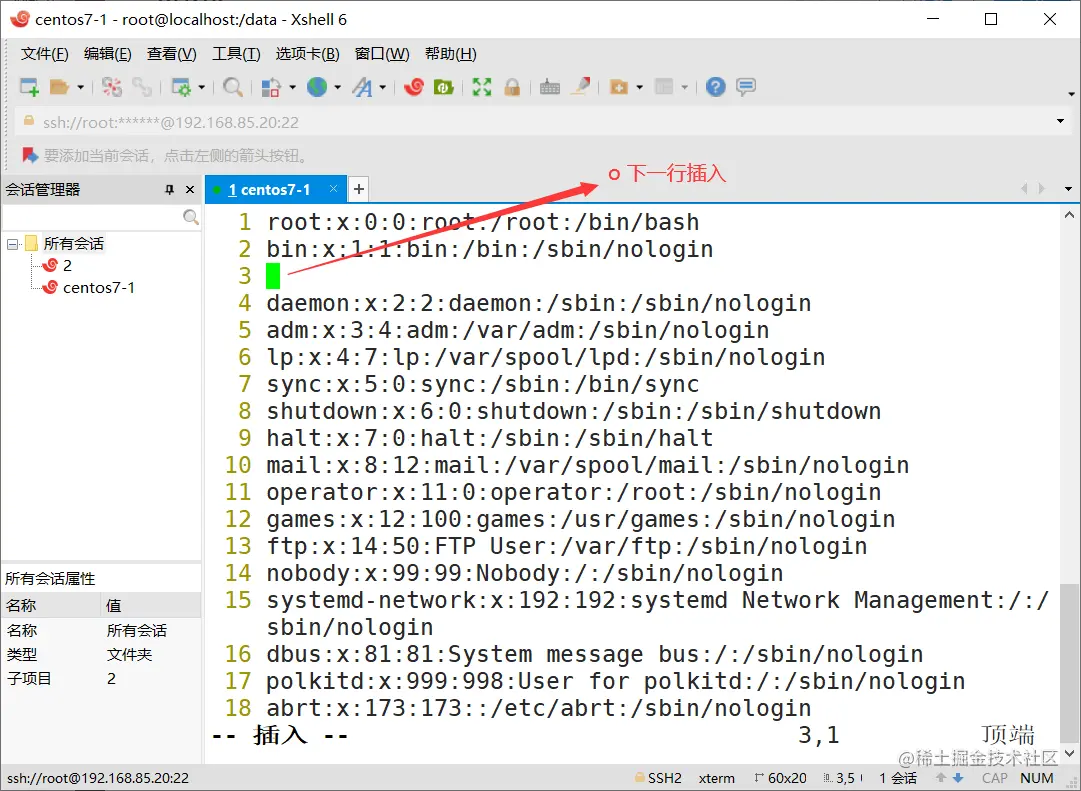Launch Xshell via red swirl toolbar icon
This screenshot has height=791, width=1081.
[414, 87]
